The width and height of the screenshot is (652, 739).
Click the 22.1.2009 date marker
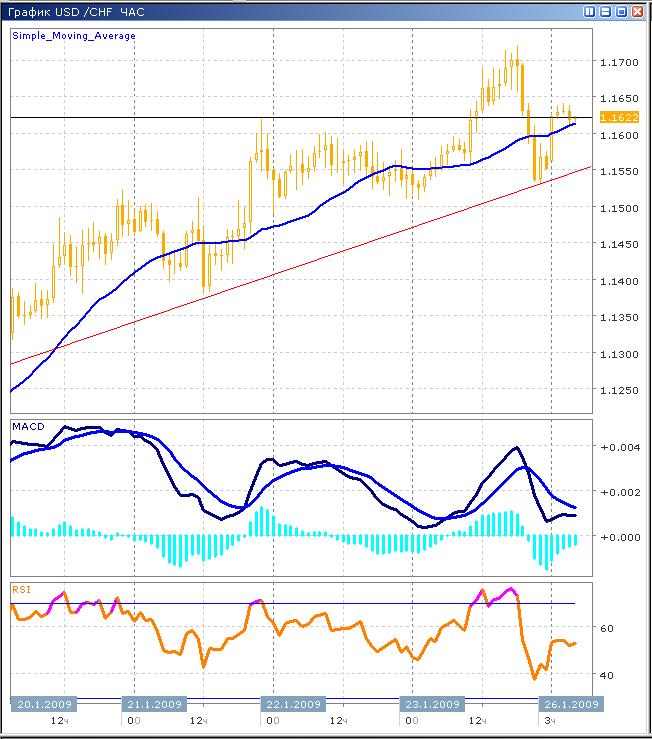click(x=290, y=704)
